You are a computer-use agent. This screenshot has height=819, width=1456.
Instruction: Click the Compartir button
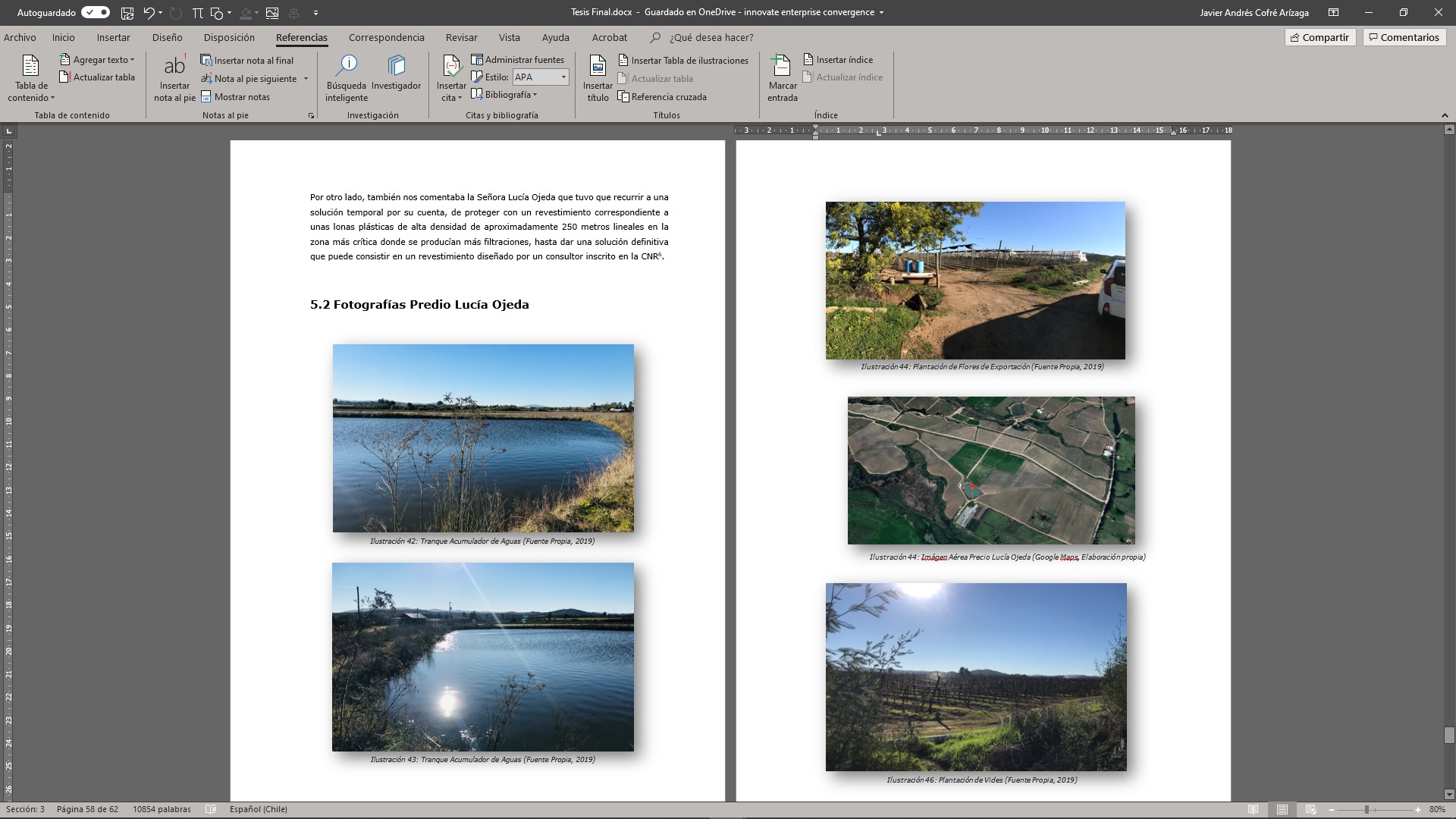1319,37
